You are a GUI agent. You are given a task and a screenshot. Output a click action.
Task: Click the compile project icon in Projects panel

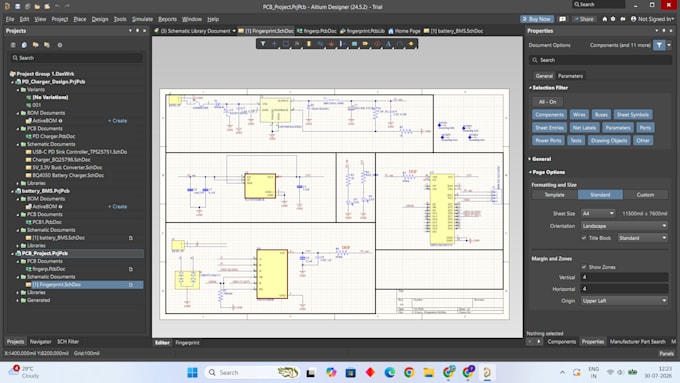[24, 45]
